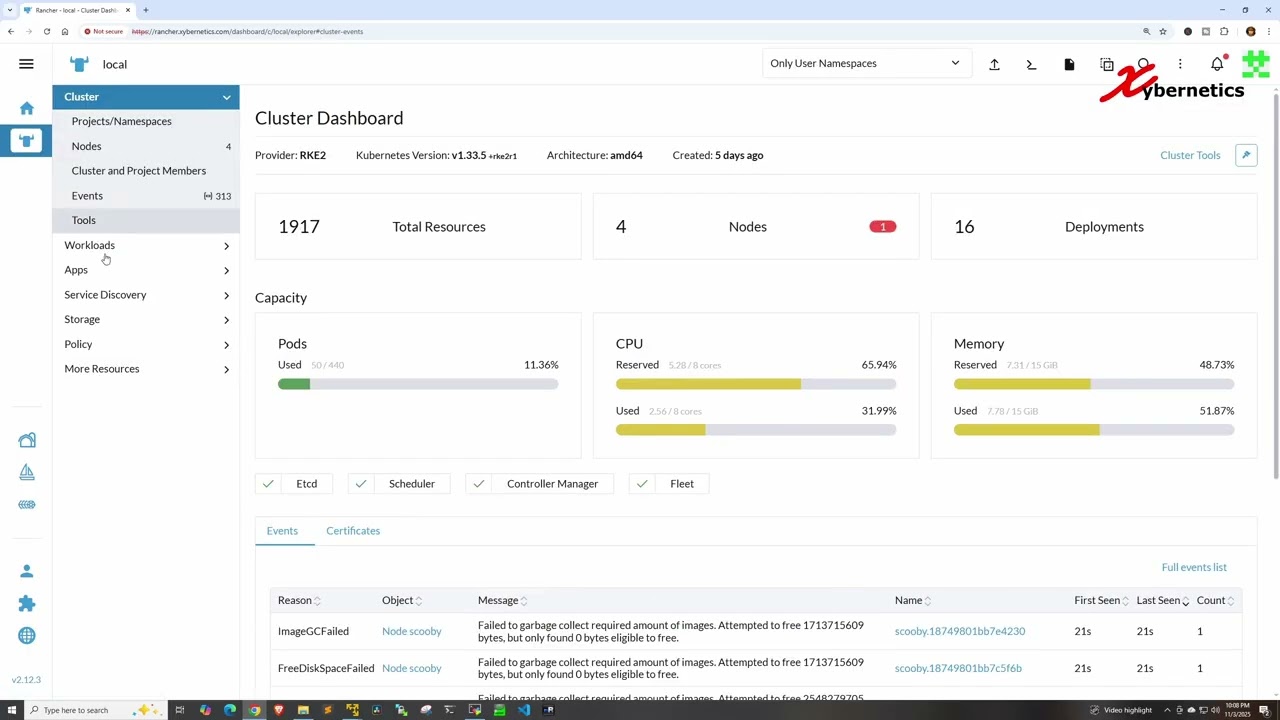
Task: Reload the page in browser
Action: click(x=46, y=31)
